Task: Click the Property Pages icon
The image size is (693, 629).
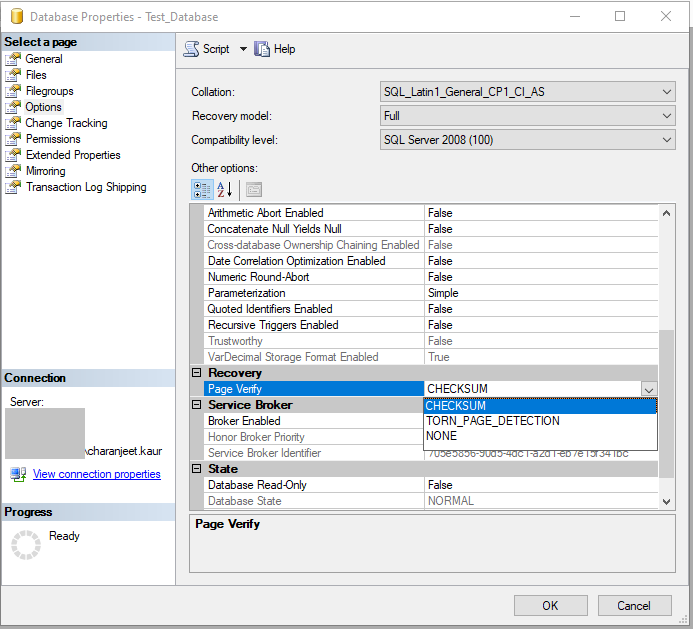Action: [x=254, y=190]
